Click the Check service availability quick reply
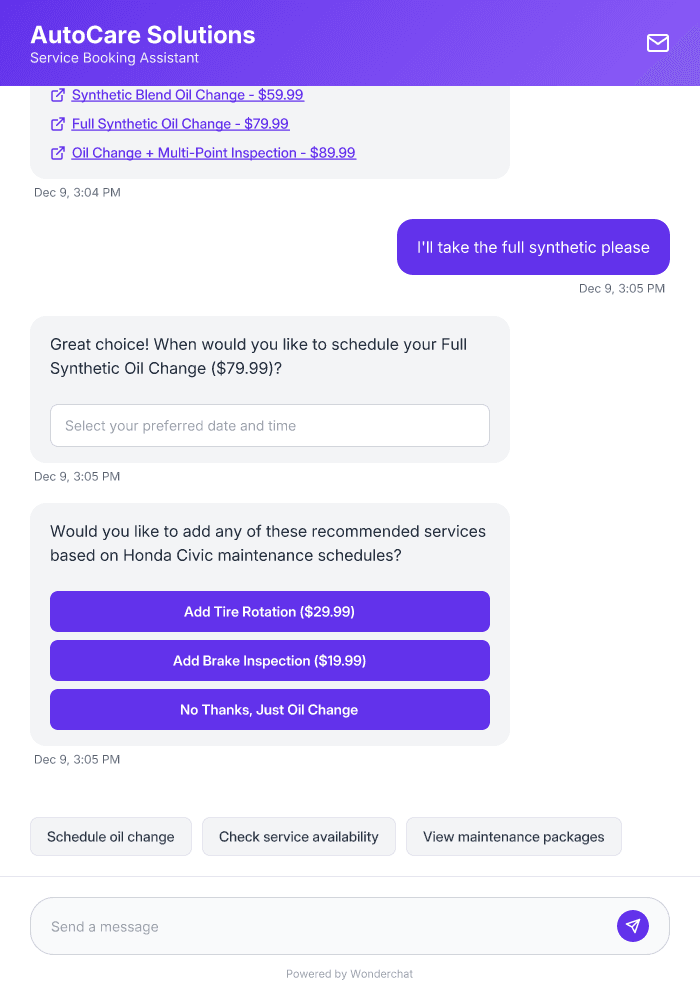Image resolution: width=700 pixels, height=1000 pixels. 298,836
